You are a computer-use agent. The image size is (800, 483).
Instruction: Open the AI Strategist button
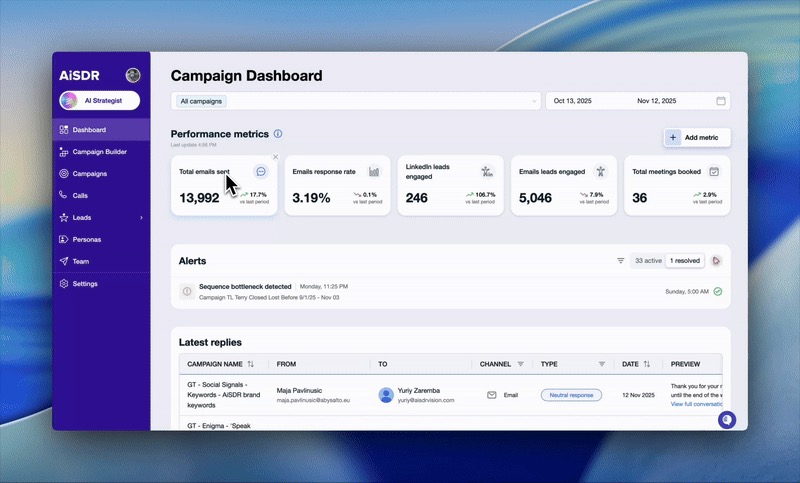[x=99, y=100]
